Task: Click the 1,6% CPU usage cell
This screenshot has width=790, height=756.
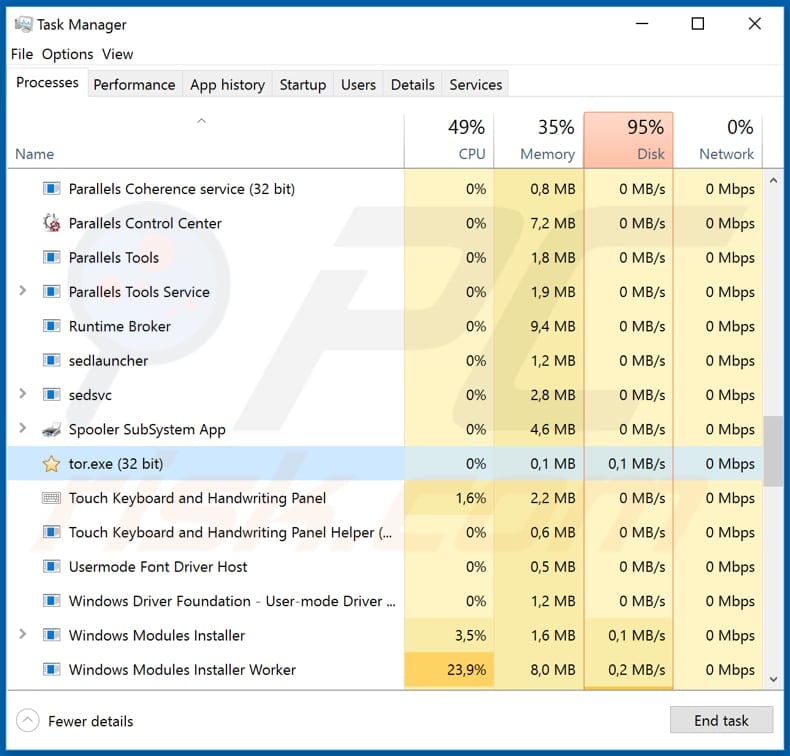Action: click(449, 498)
